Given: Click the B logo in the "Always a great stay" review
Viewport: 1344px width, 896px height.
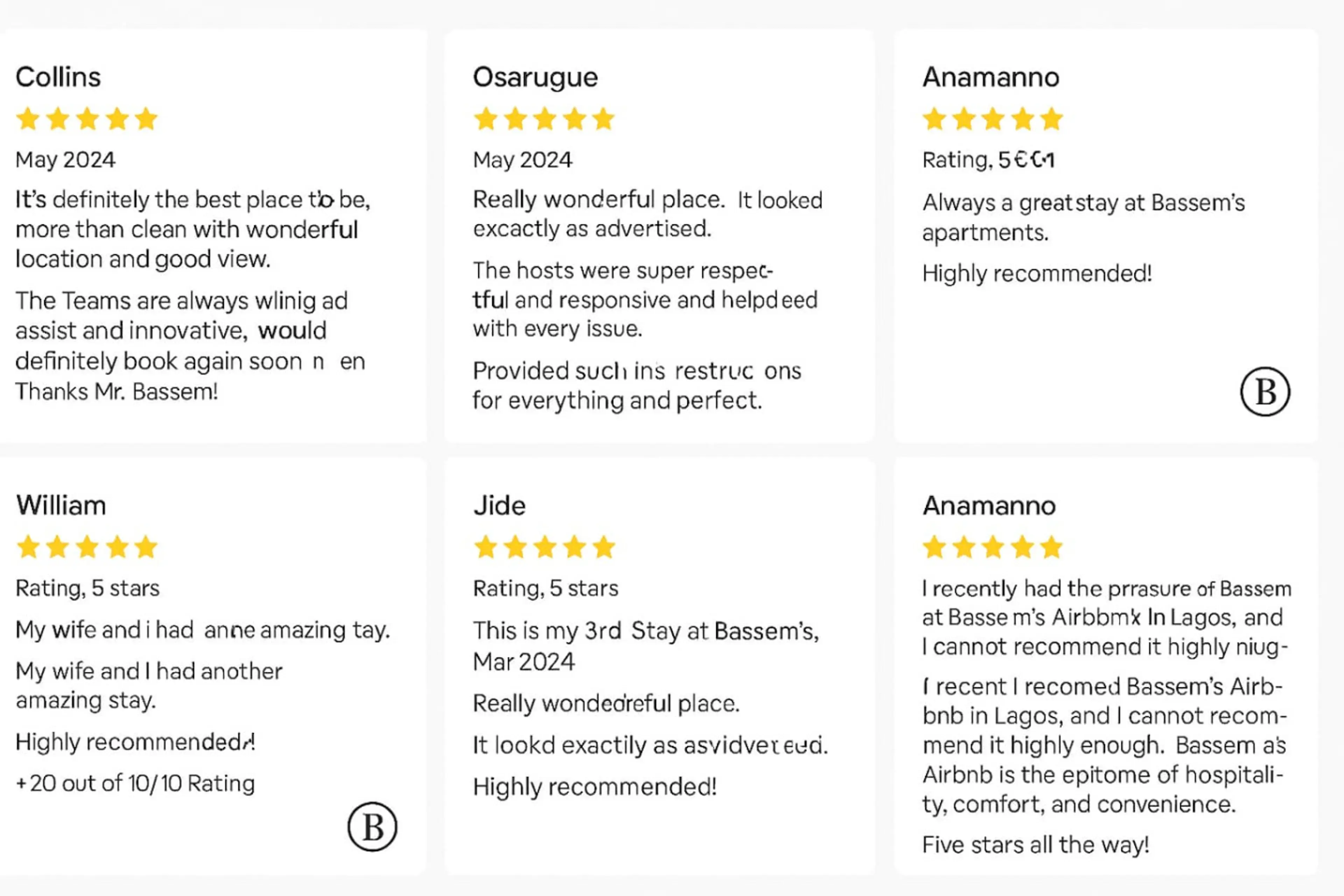Looking at the screenshot, I should tap(1265, 391).
